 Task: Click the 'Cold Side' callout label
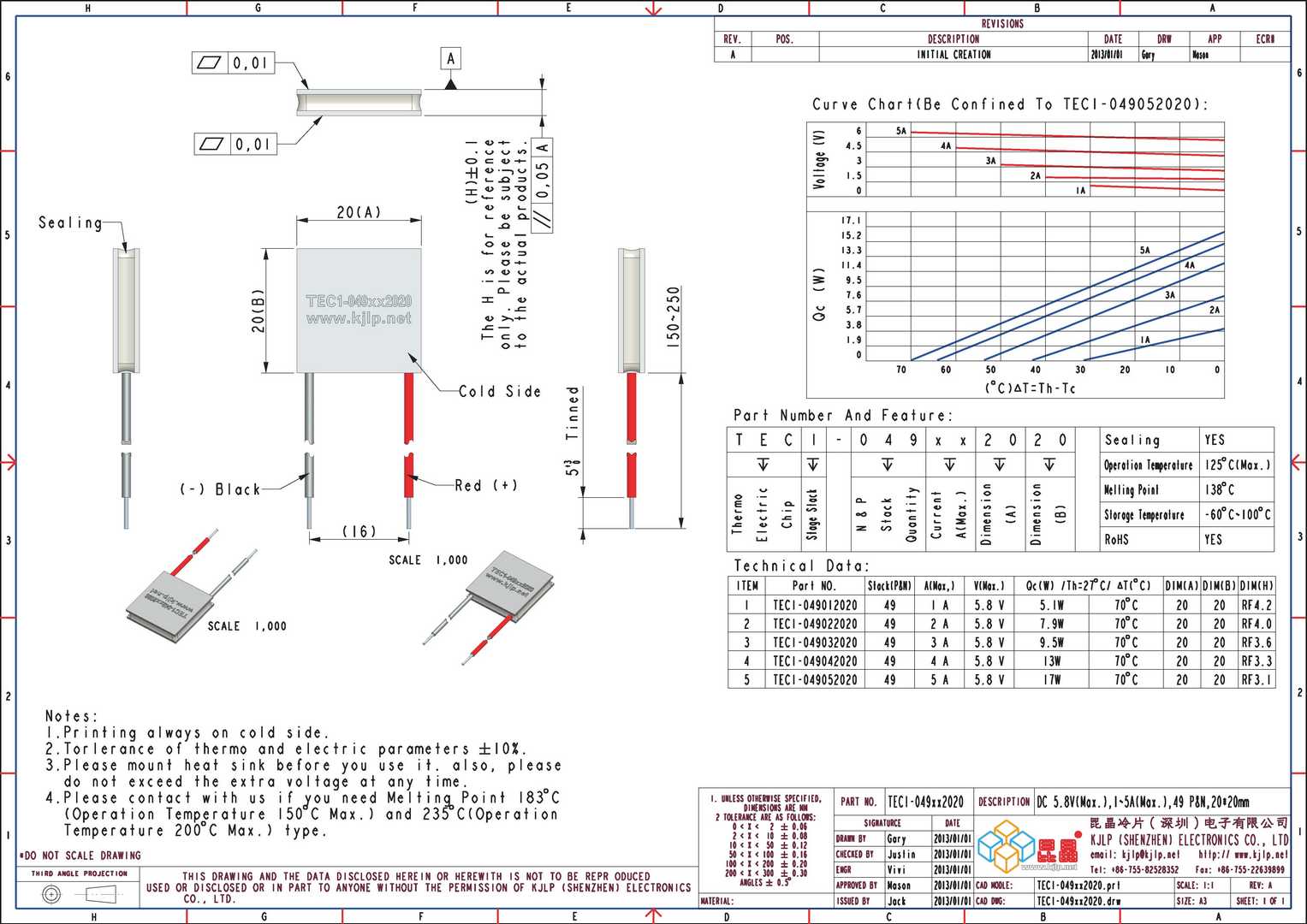coord(500,391)
